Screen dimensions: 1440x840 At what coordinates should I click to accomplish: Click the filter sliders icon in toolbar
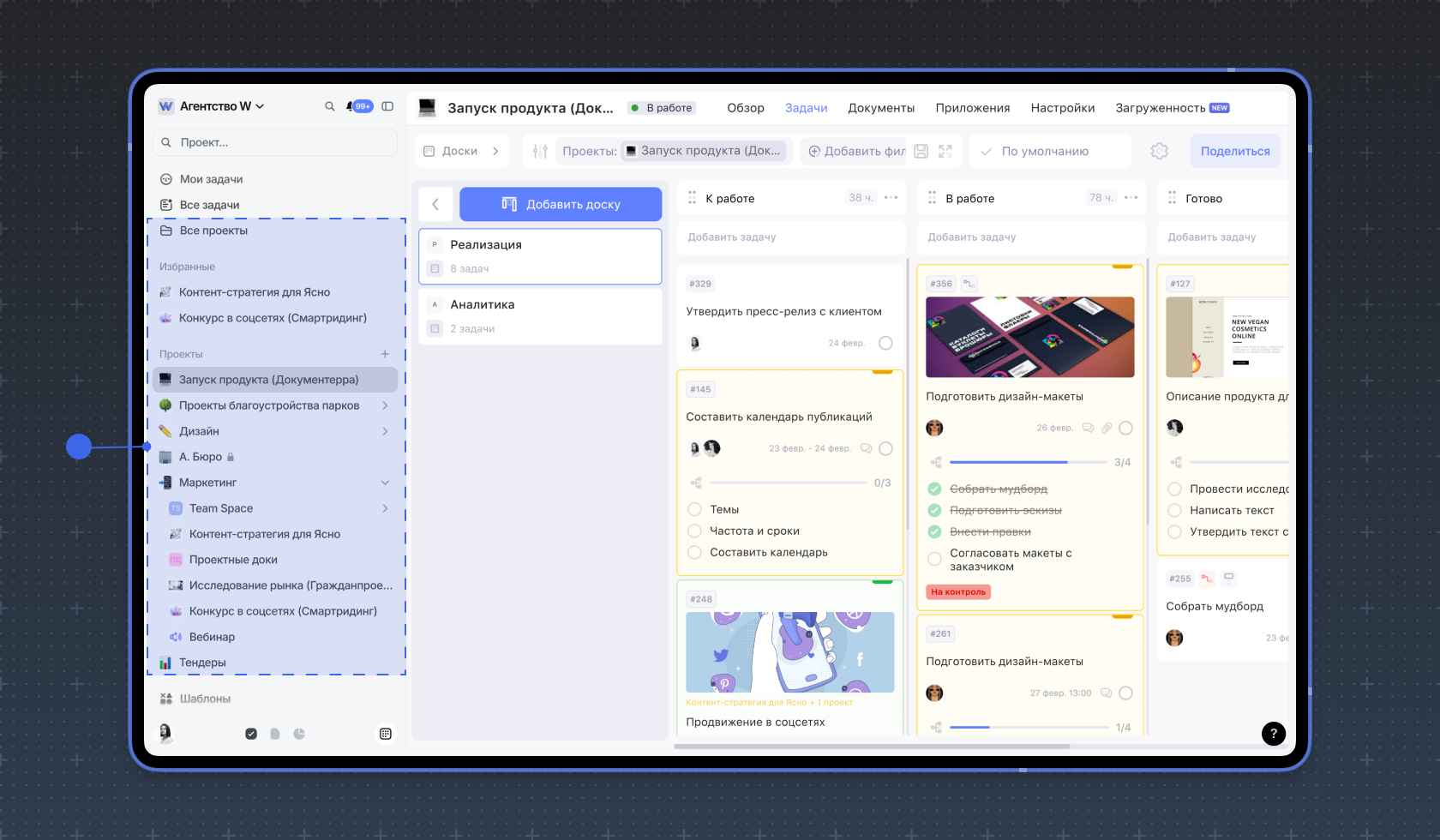540,151
